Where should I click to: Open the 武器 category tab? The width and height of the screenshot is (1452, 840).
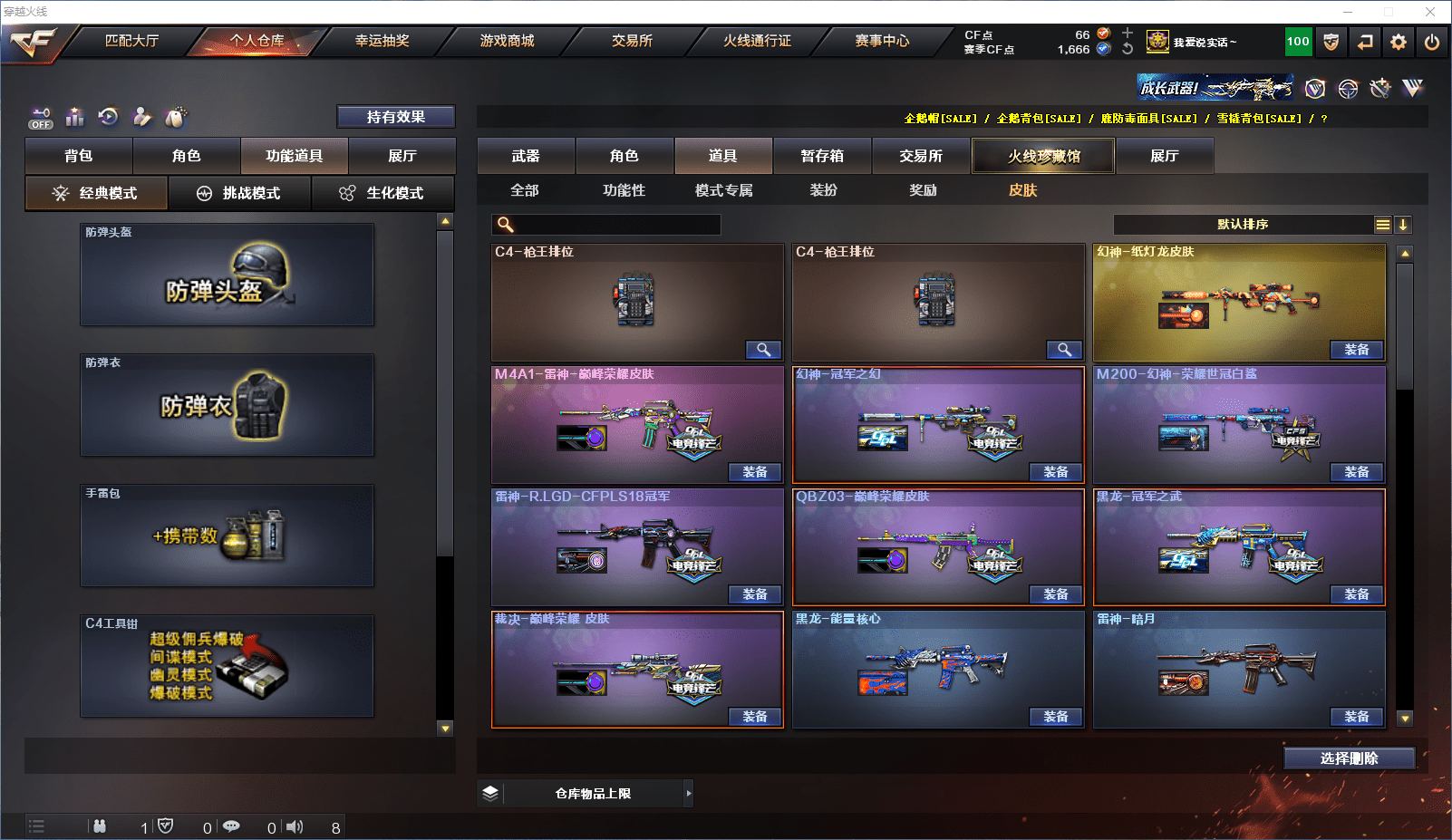(x=526, y=156)
